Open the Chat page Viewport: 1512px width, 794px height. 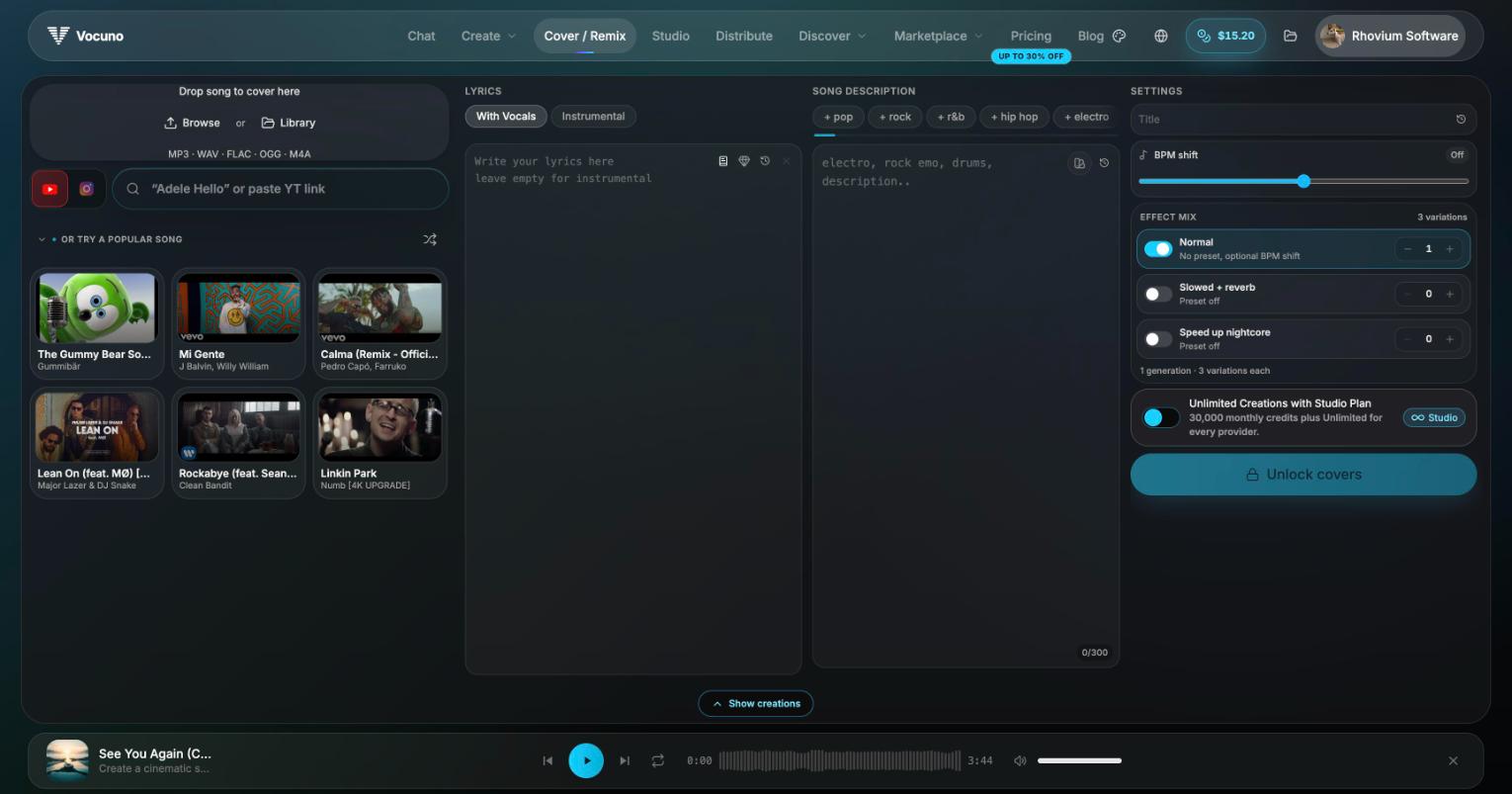[421, 36]
